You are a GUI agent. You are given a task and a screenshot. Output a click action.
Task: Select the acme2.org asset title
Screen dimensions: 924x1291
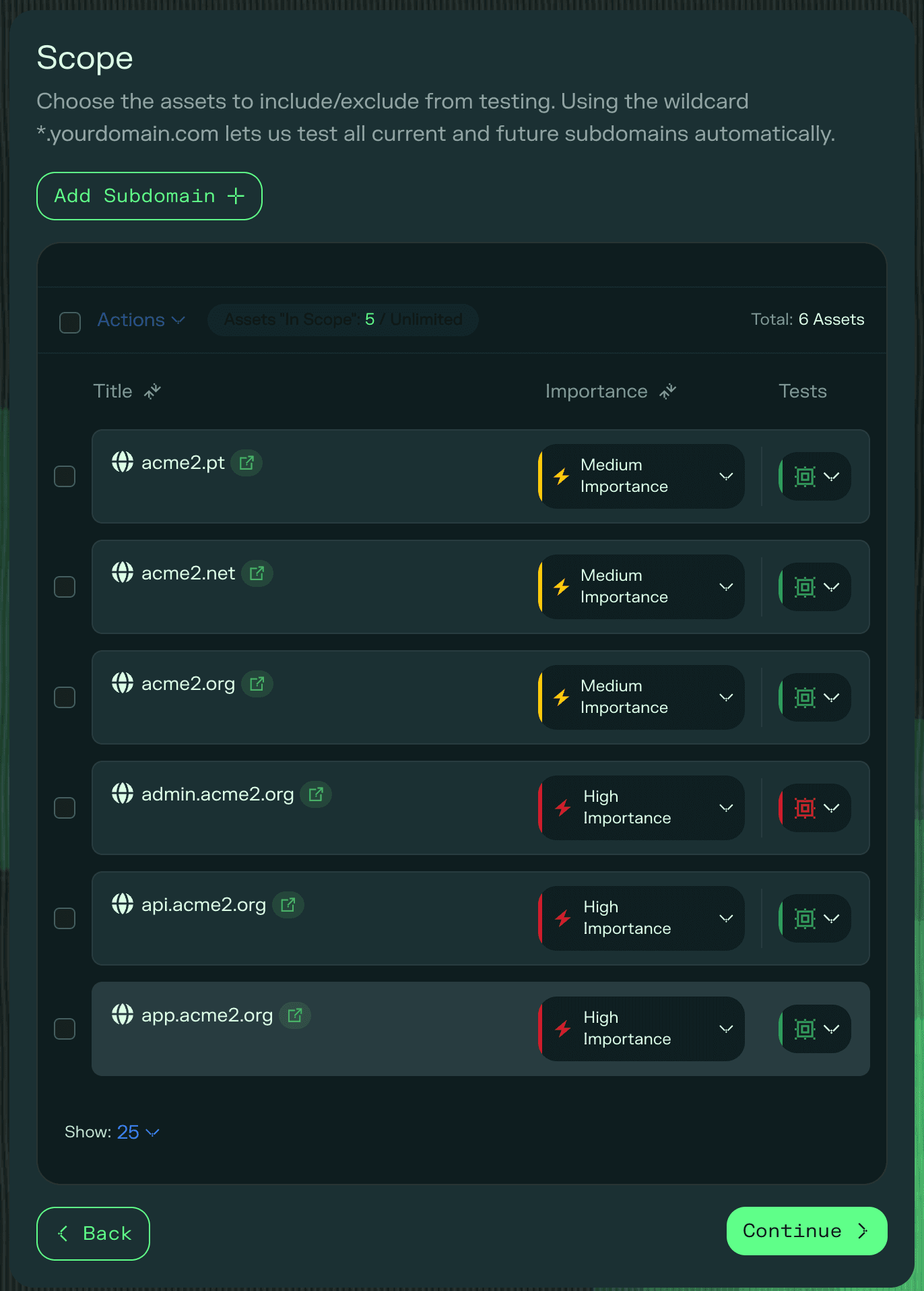tap(189, 684)
